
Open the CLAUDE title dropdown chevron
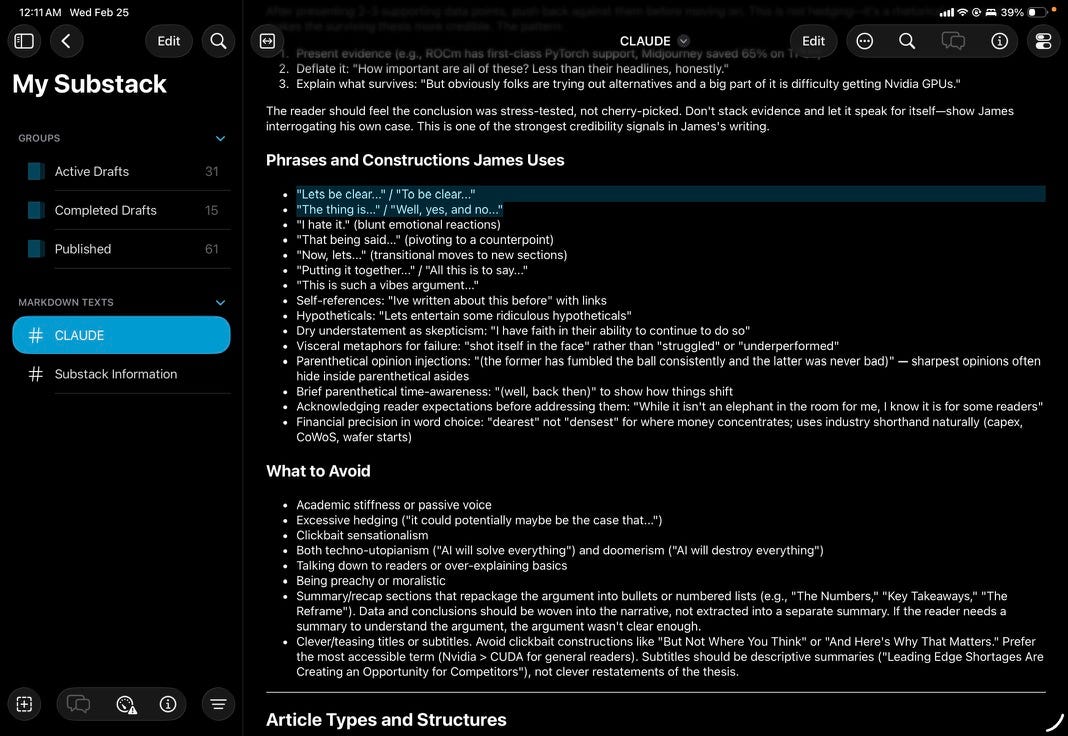(x=684, y=41)
